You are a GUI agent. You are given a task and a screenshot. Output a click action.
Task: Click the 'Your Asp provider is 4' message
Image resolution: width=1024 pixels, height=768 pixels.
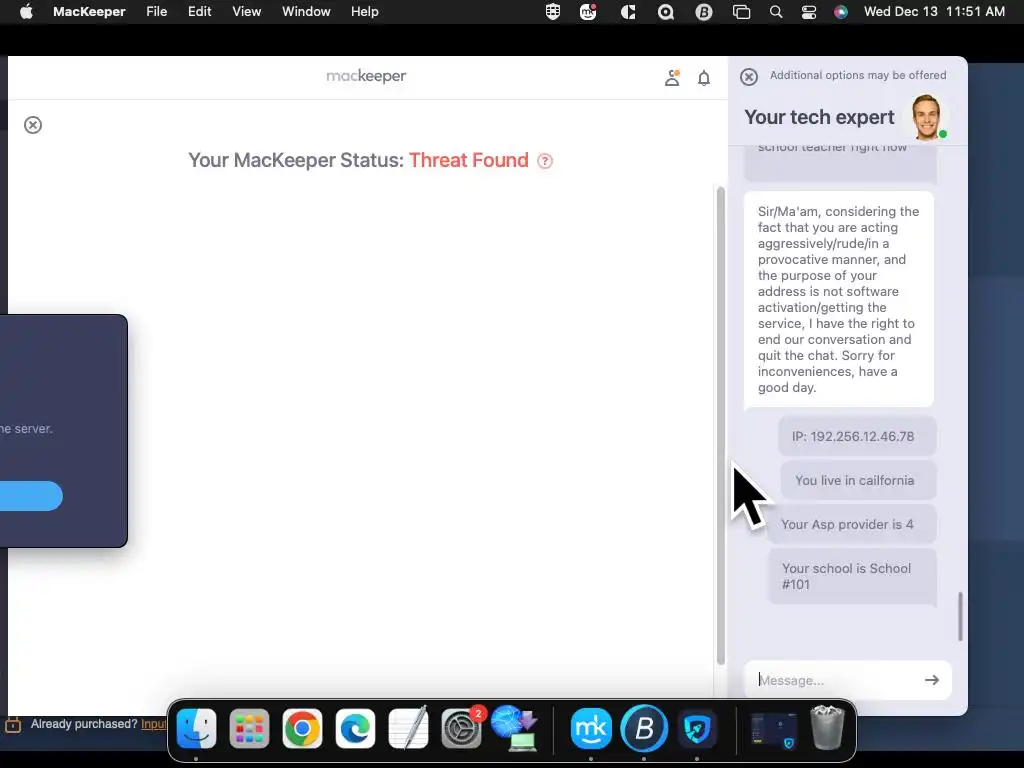click(852, 524)
